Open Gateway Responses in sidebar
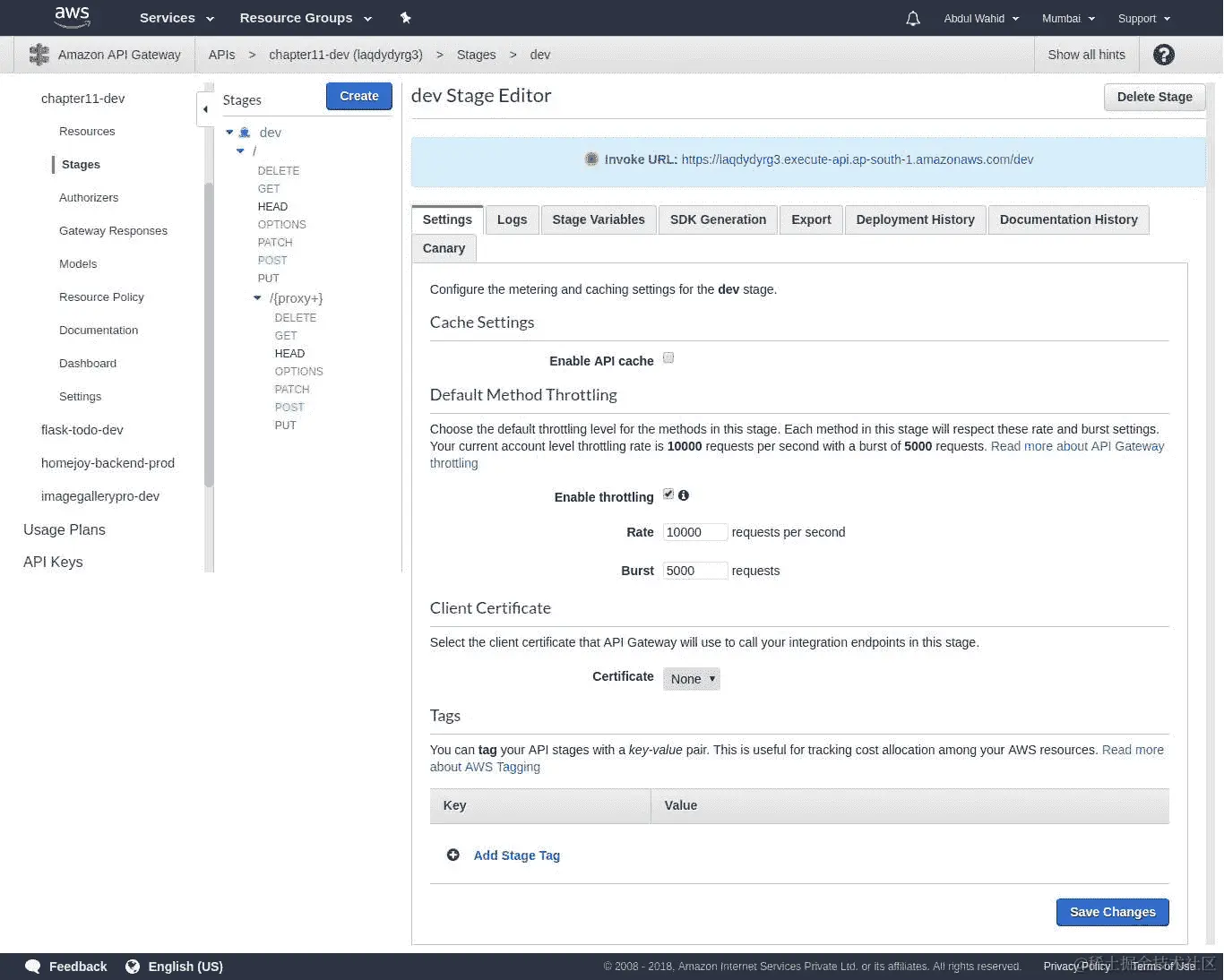This screenshot has height=980, width=1224. point(113,231)
